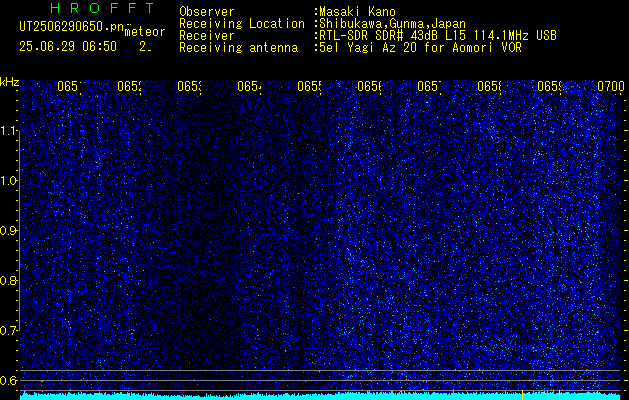
Task: Click the 0.9 kHz axis label
Action: pos(10,231)
